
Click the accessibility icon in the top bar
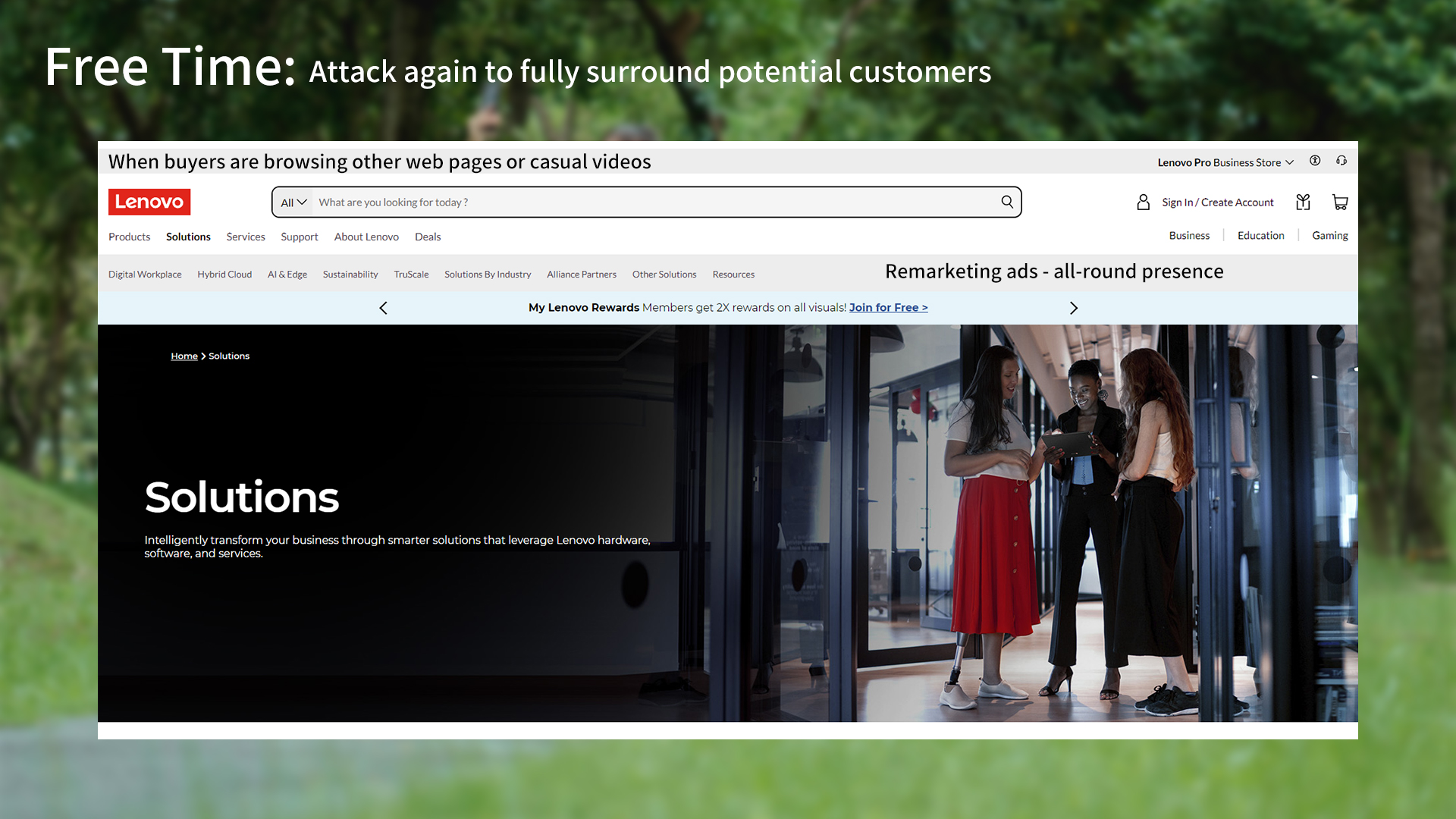pos(1315,161)
